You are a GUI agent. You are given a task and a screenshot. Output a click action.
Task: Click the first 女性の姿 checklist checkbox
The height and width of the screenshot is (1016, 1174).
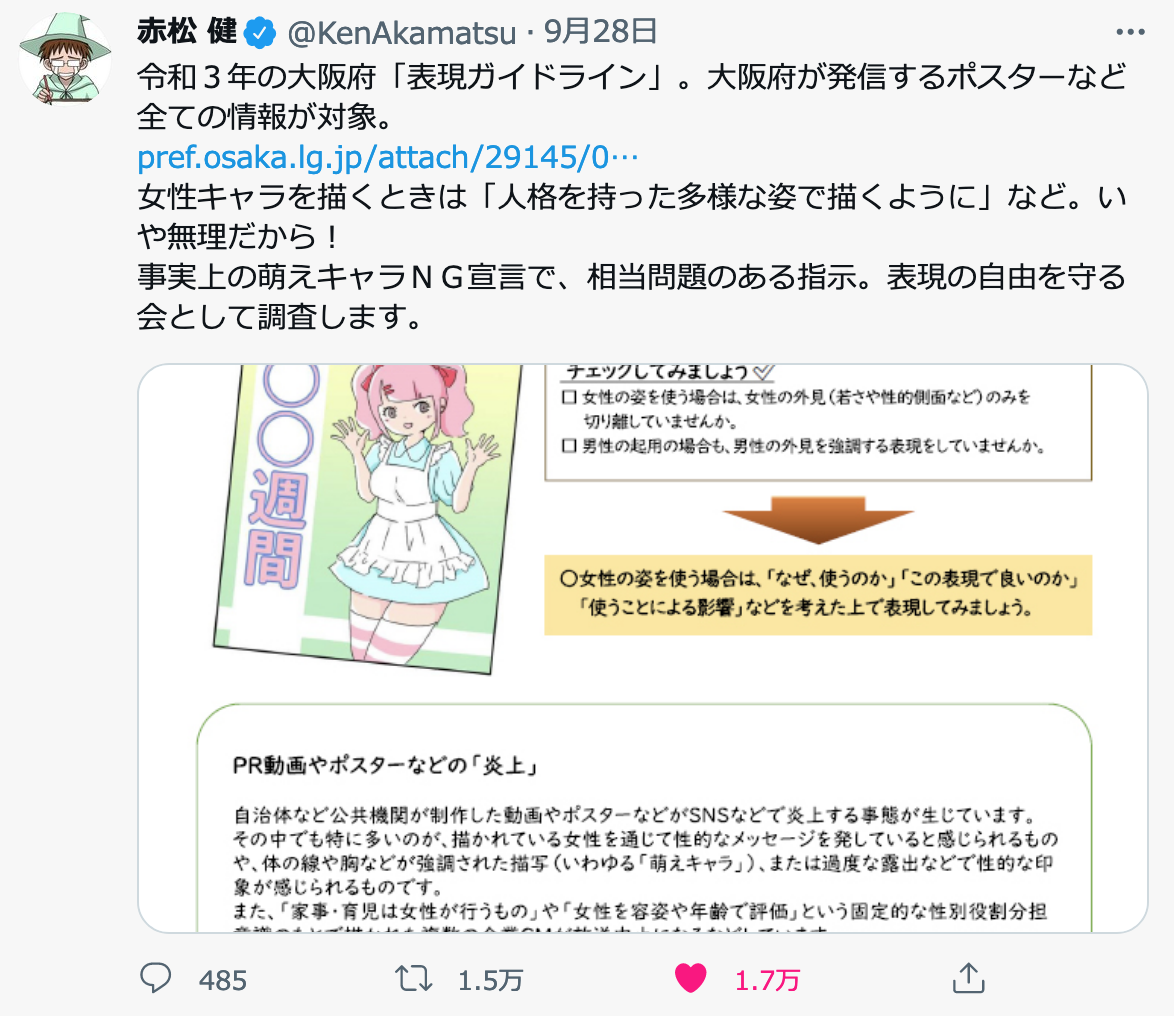click(569, 397)
